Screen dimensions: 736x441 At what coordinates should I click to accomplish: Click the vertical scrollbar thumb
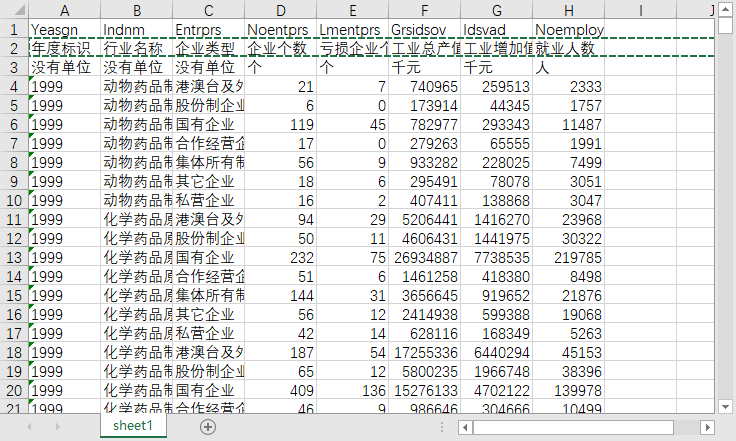pyautogui.click(x=726, y=25)
